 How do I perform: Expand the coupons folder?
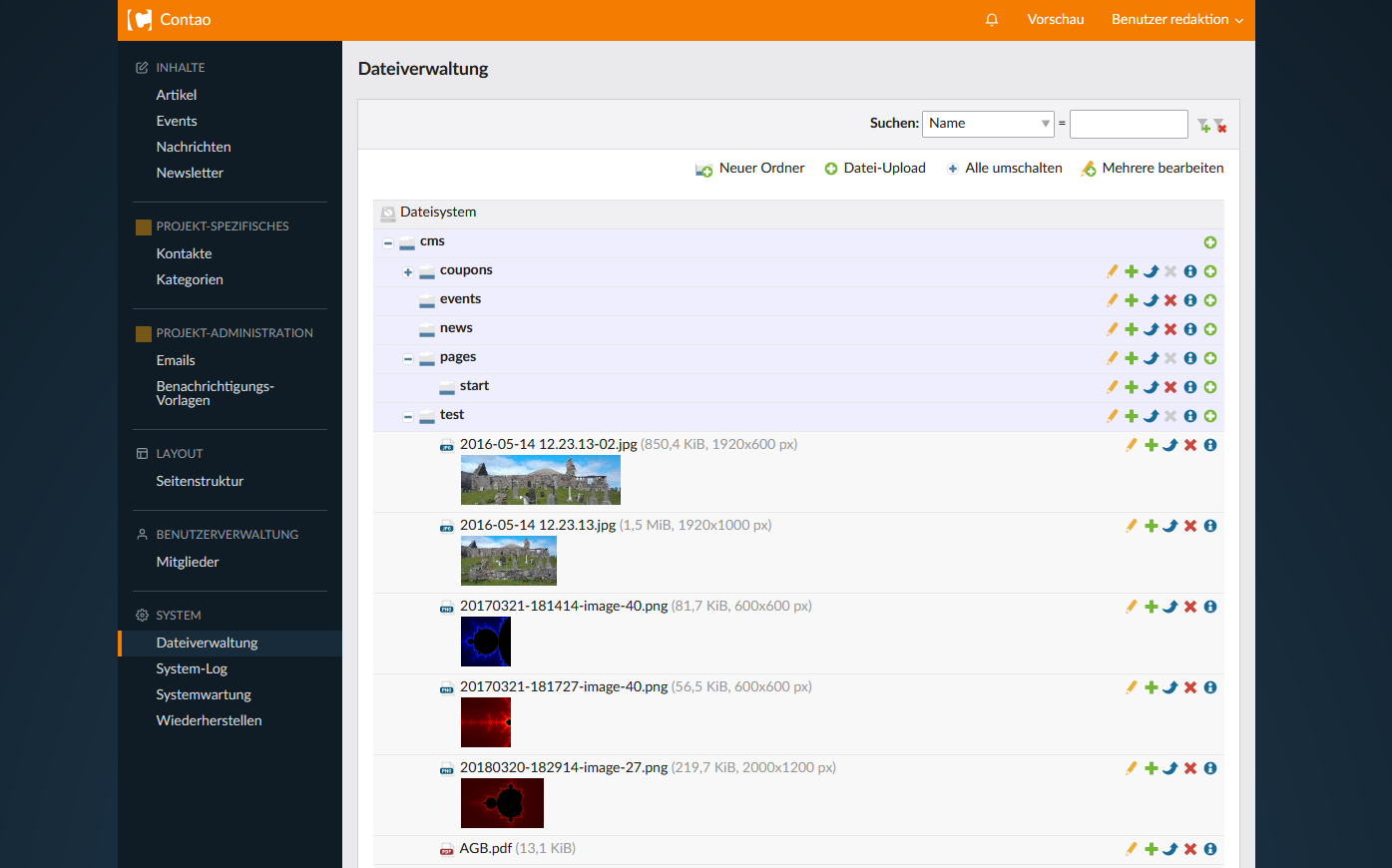[x=408, y=272]
